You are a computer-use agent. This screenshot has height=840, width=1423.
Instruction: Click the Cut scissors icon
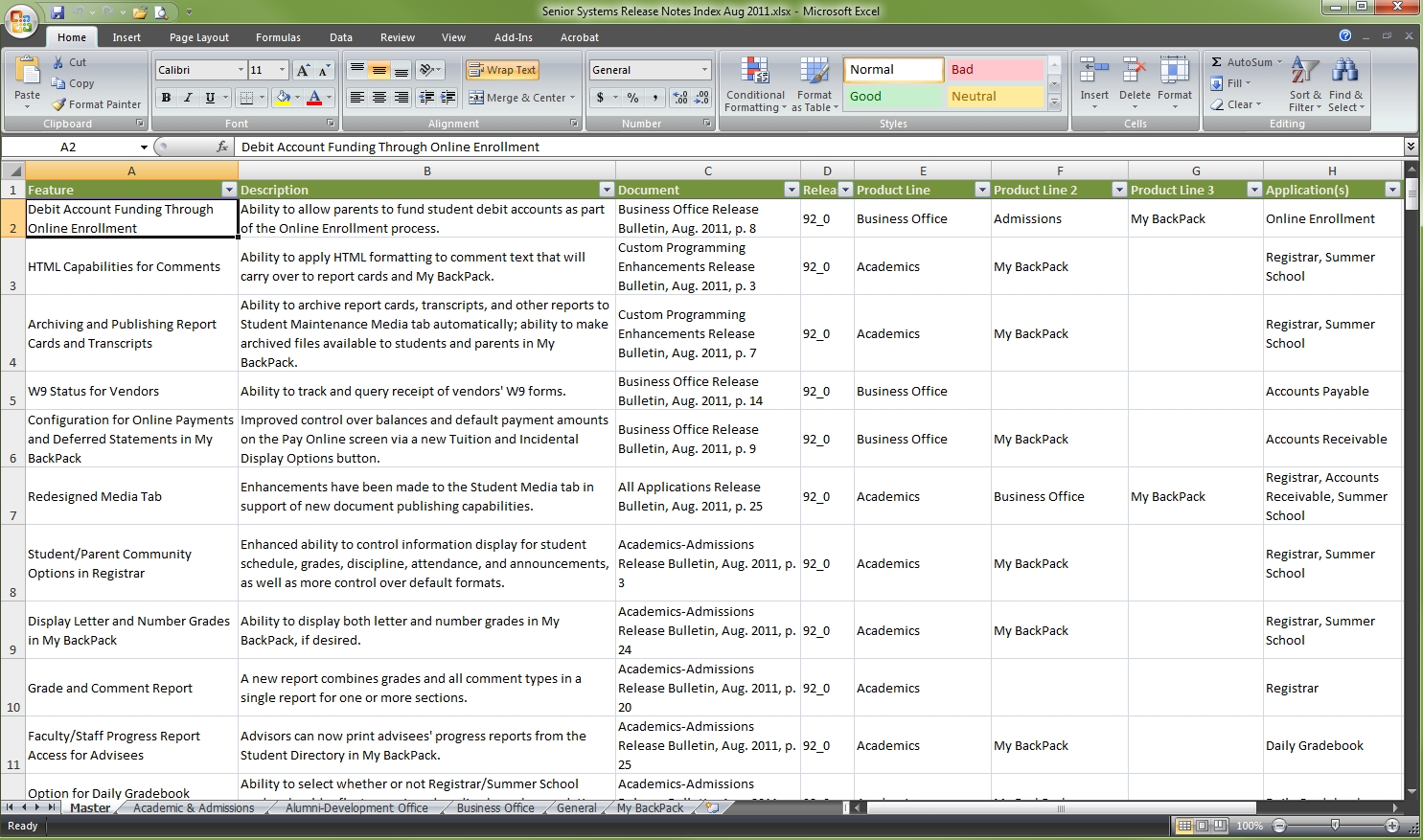pos(57,62)
